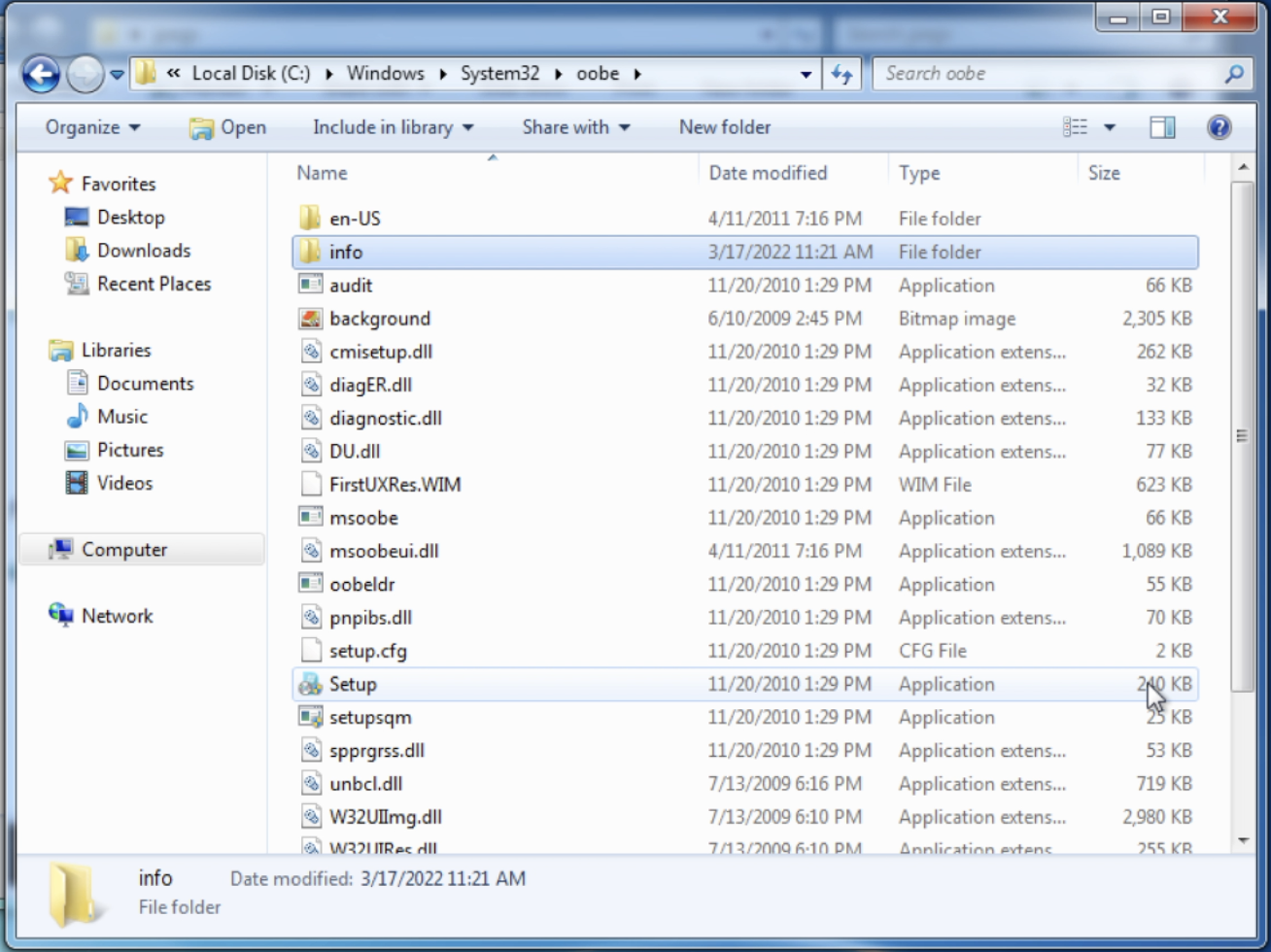Click Windows in the address bar path
The image size is (1271, 952).
pyautogui.click(x=386, y=74)
